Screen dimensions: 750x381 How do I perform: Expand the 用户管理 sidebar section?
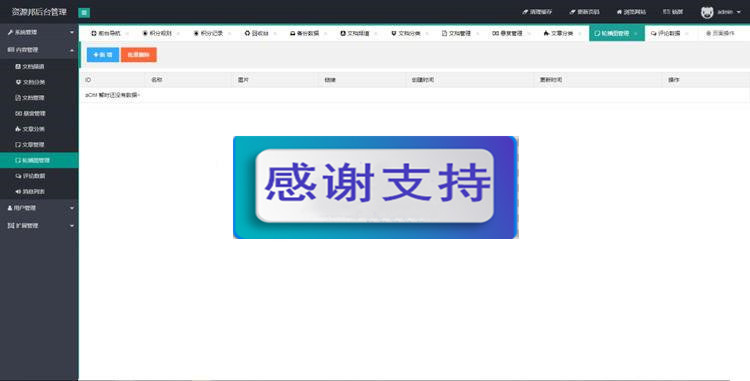pyautogui.click(x=39, y=208)
